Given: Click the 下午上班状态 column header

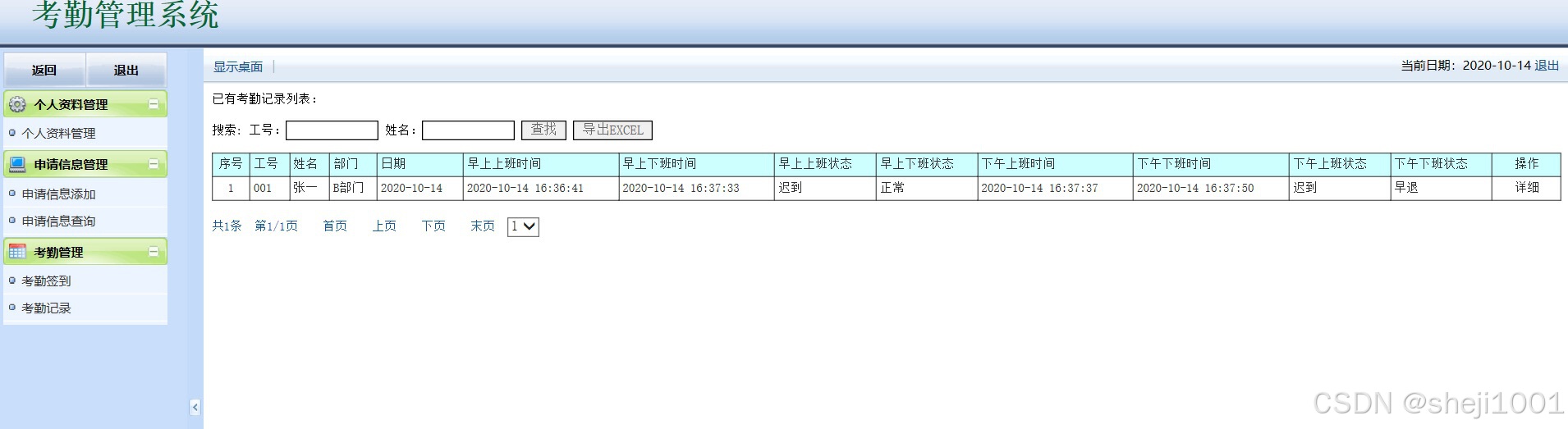Looking at the screenshot, I should click(x=1340, y=164).
